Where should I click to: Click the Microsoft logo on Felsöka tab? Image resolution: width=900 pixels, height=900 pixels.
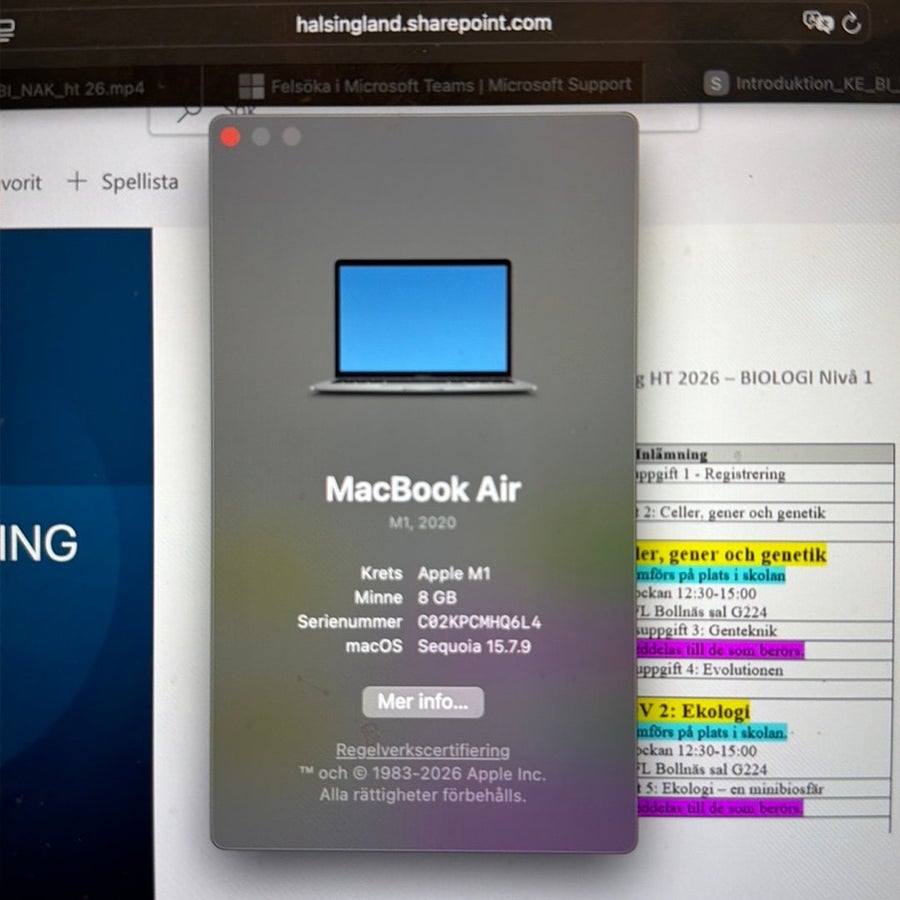pyautogui.click(x=251, y=87)
